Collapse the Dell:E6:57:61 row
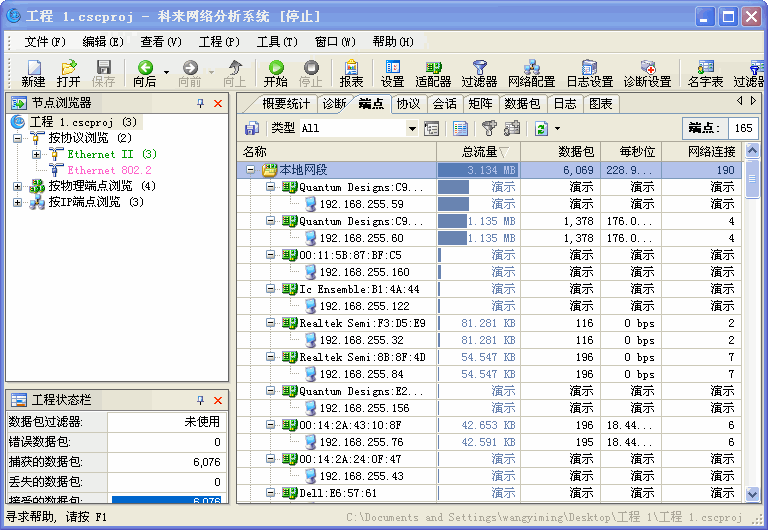Screen dimensions: 768x530 tap(270, 493)
